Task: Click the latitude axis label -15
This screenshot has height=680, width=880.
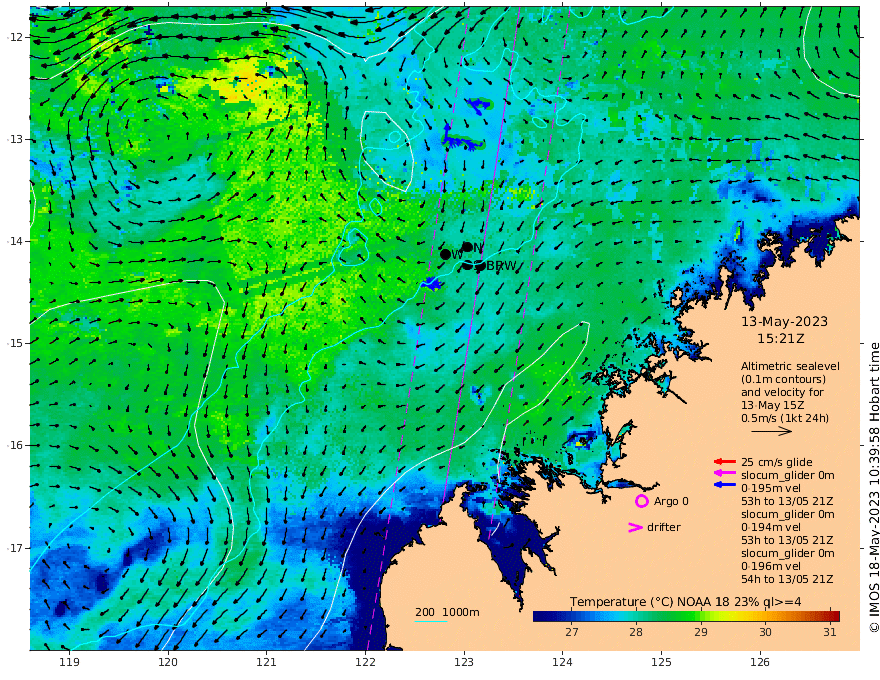Action: coord(15,343)
